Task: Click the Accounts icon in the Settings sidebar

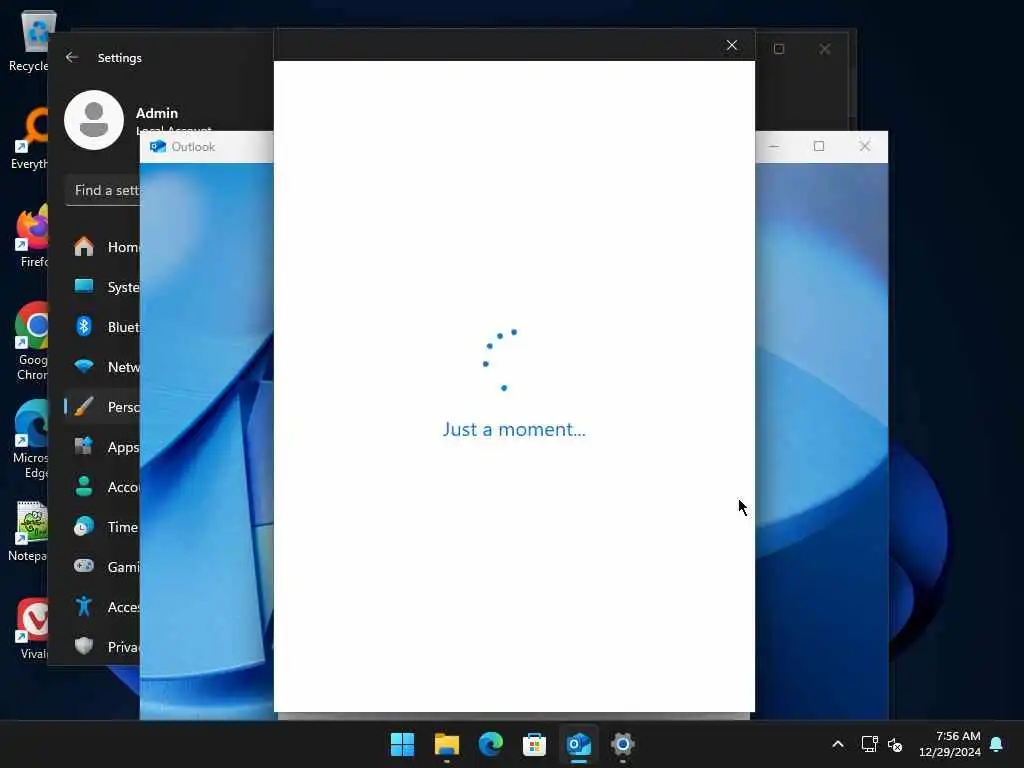Action: click(x=84, y=487)
